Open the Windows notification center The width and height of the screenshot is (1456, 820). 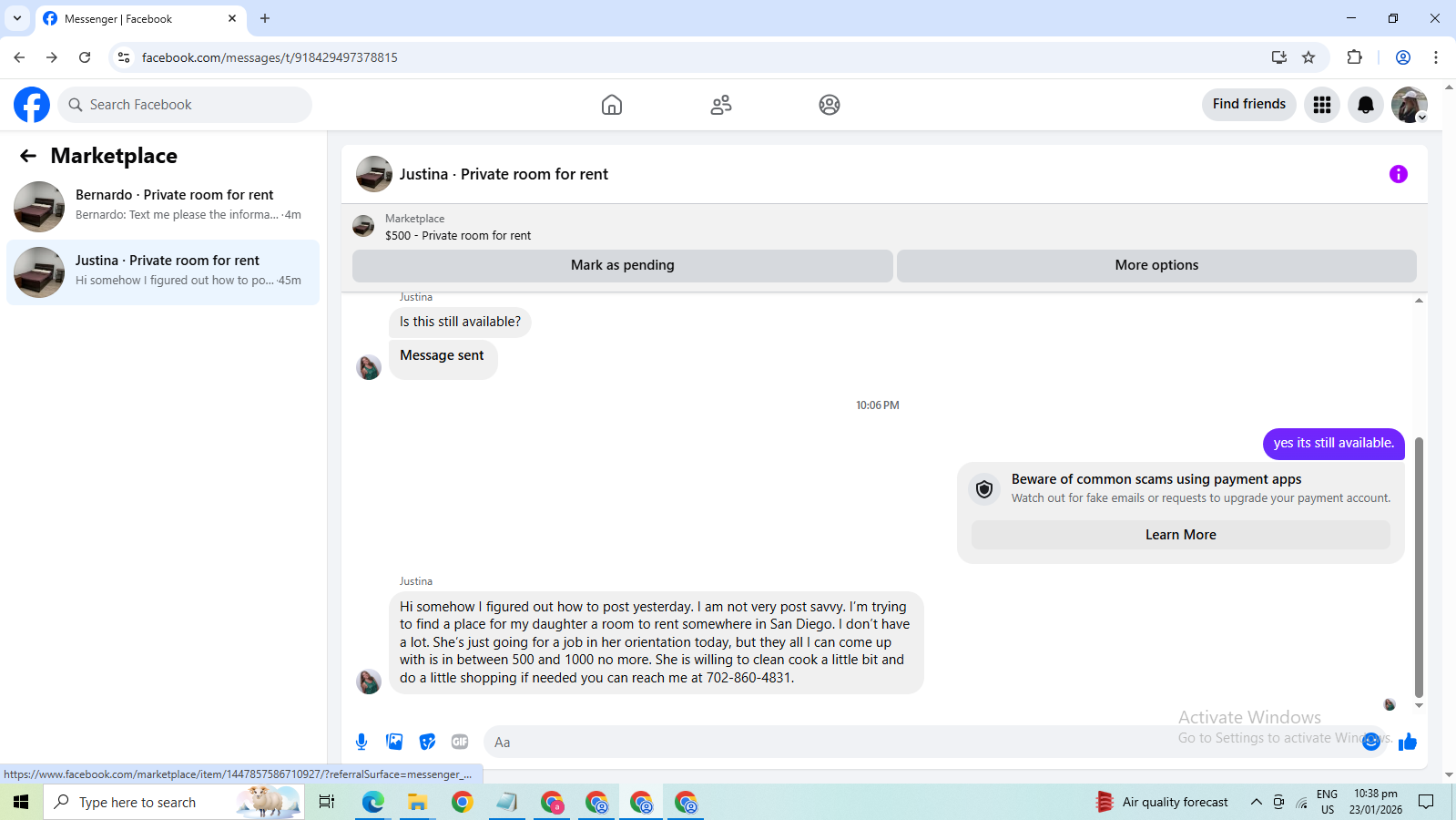pyautogui.click(x=1427, y=802)
